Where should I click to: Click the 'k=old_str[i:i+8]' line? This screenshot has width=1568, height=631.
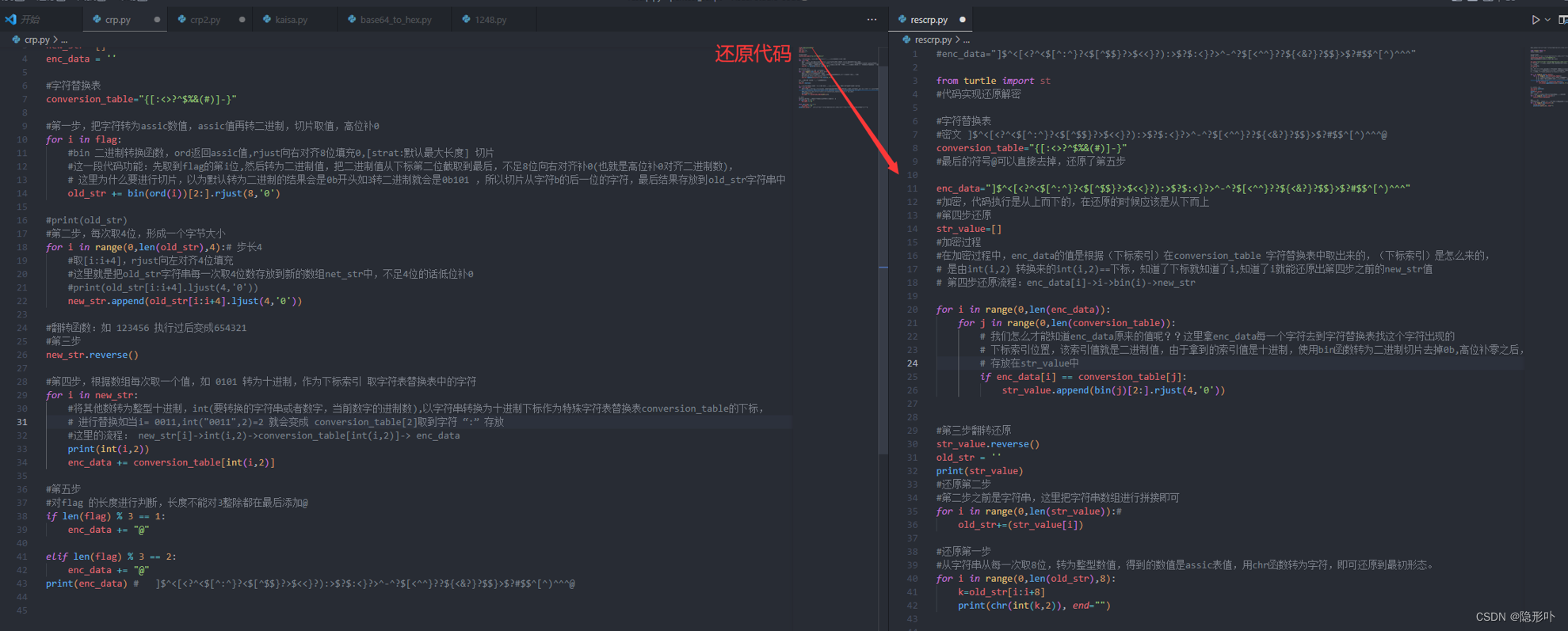coord(1001,592)
